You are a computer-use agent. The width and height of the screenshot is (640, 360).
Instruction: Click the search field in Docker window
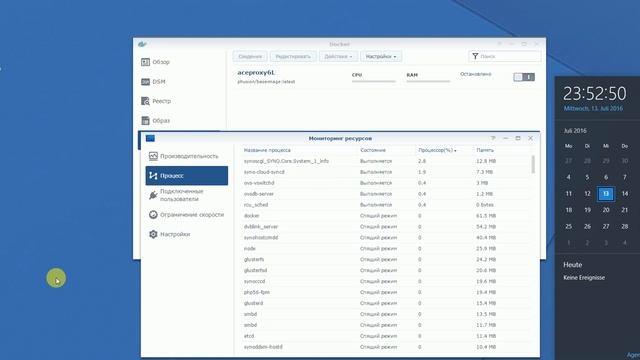(x=504, y=56)
